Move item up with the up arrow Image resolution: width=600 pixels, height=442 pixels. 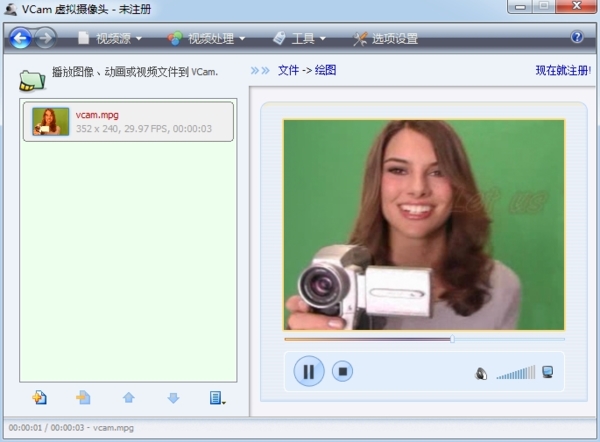coord(128,397)
